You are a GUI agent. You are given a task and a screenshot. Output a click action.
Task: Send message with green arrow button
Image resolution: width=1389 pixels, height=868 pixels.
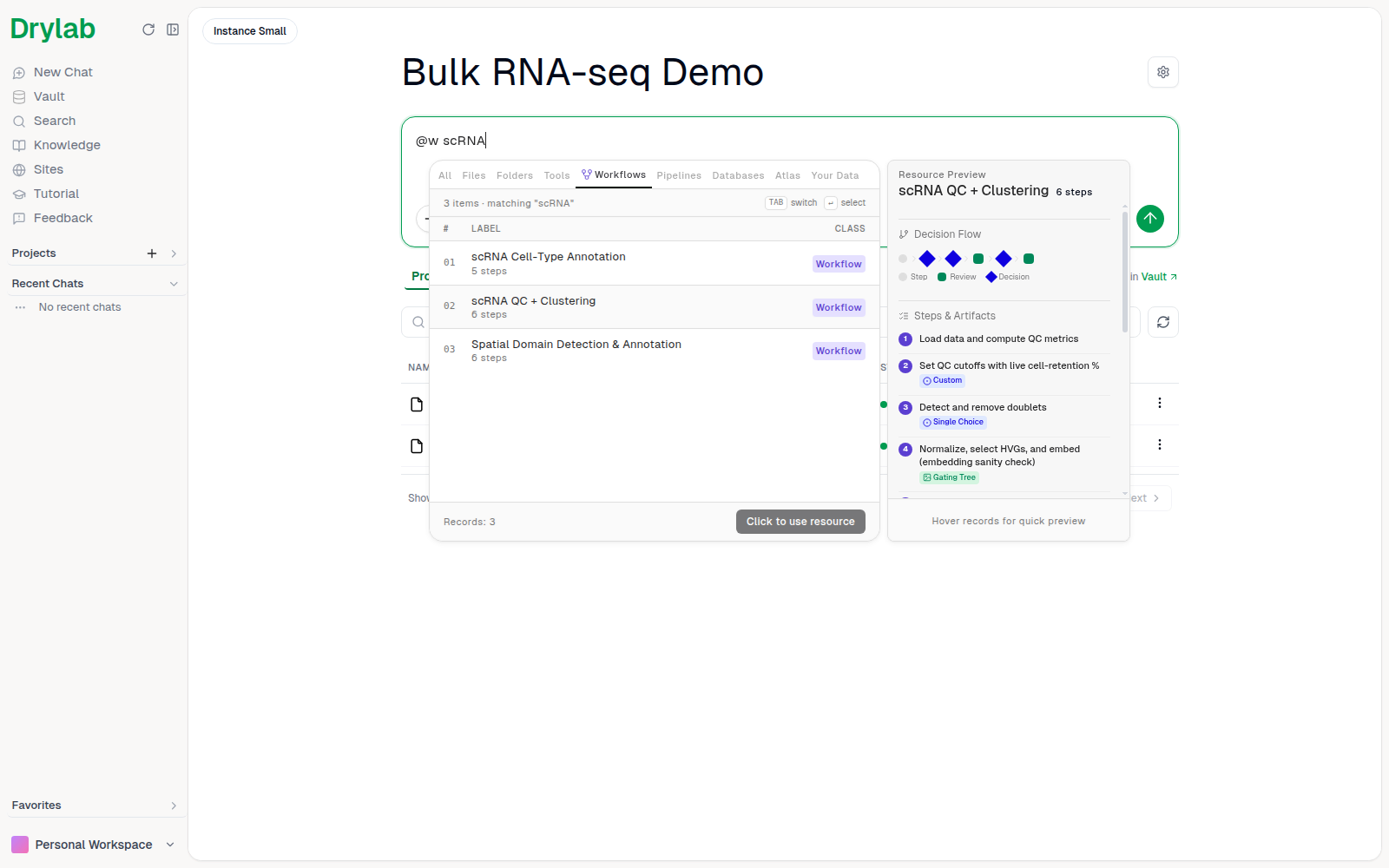coord(1150,218)
